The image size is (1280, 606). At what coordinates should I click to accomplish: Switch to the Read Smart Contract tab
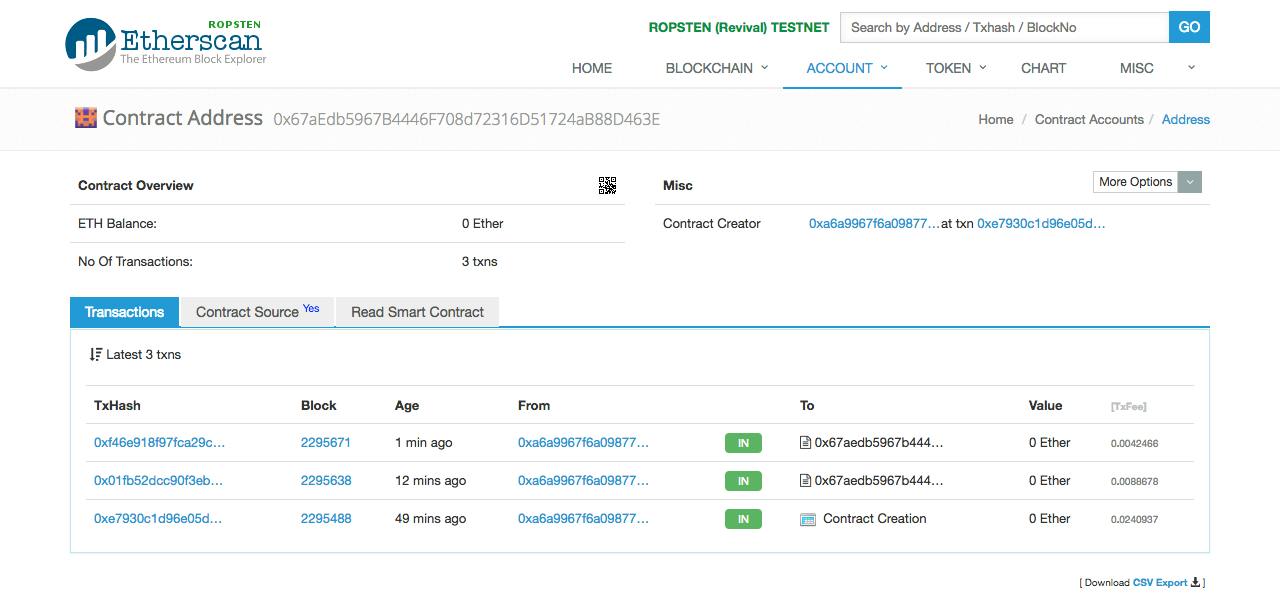(x=417, y=312)
